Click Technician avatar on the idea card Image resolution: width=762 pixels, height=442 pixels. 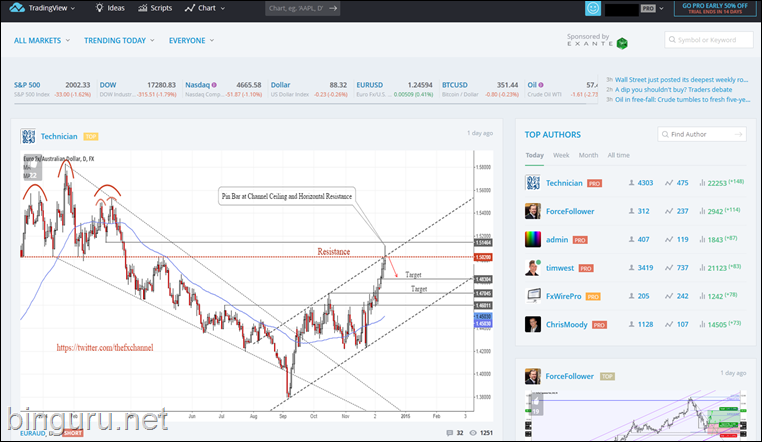28,136
